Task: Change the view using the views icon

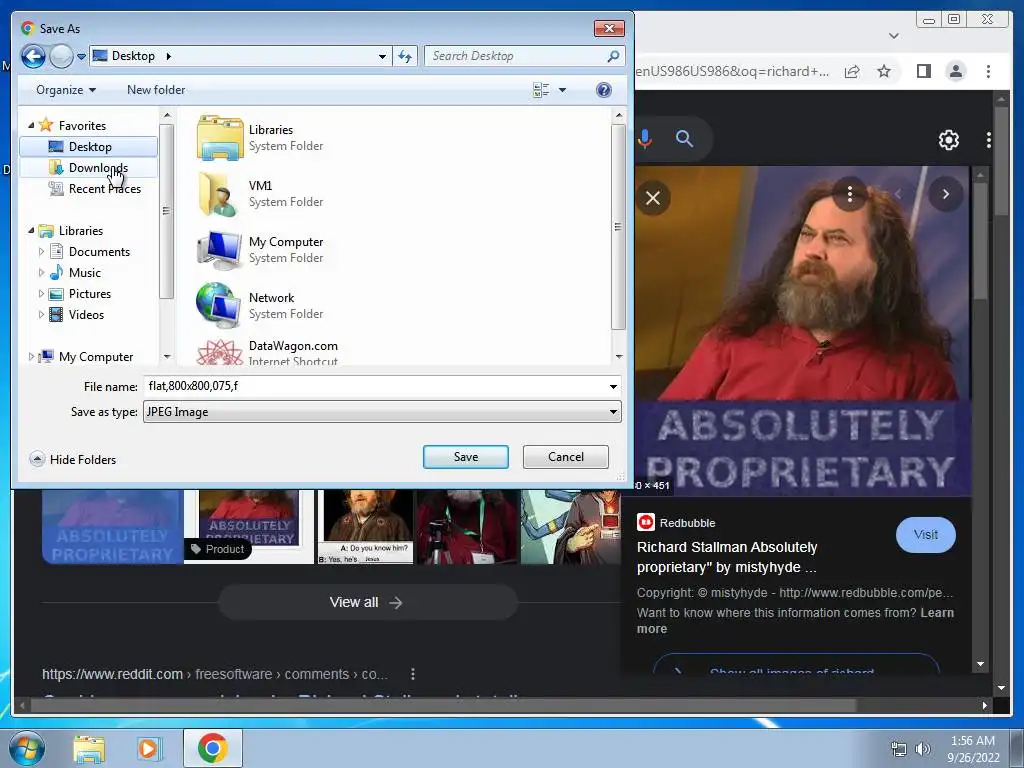Action: click(541, 89)
